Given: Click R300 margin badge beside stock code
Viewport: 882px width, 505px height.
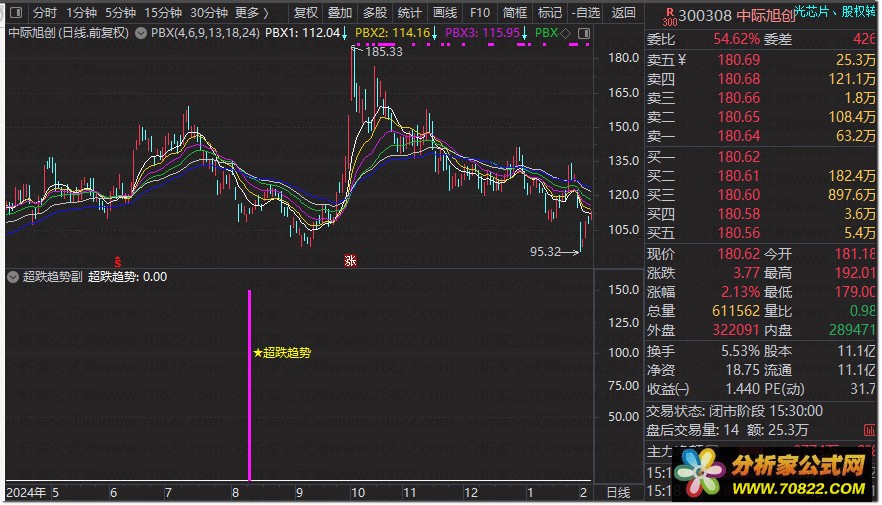Looking at the screenshot, I should pyautogui.click(x=669, y=16).
